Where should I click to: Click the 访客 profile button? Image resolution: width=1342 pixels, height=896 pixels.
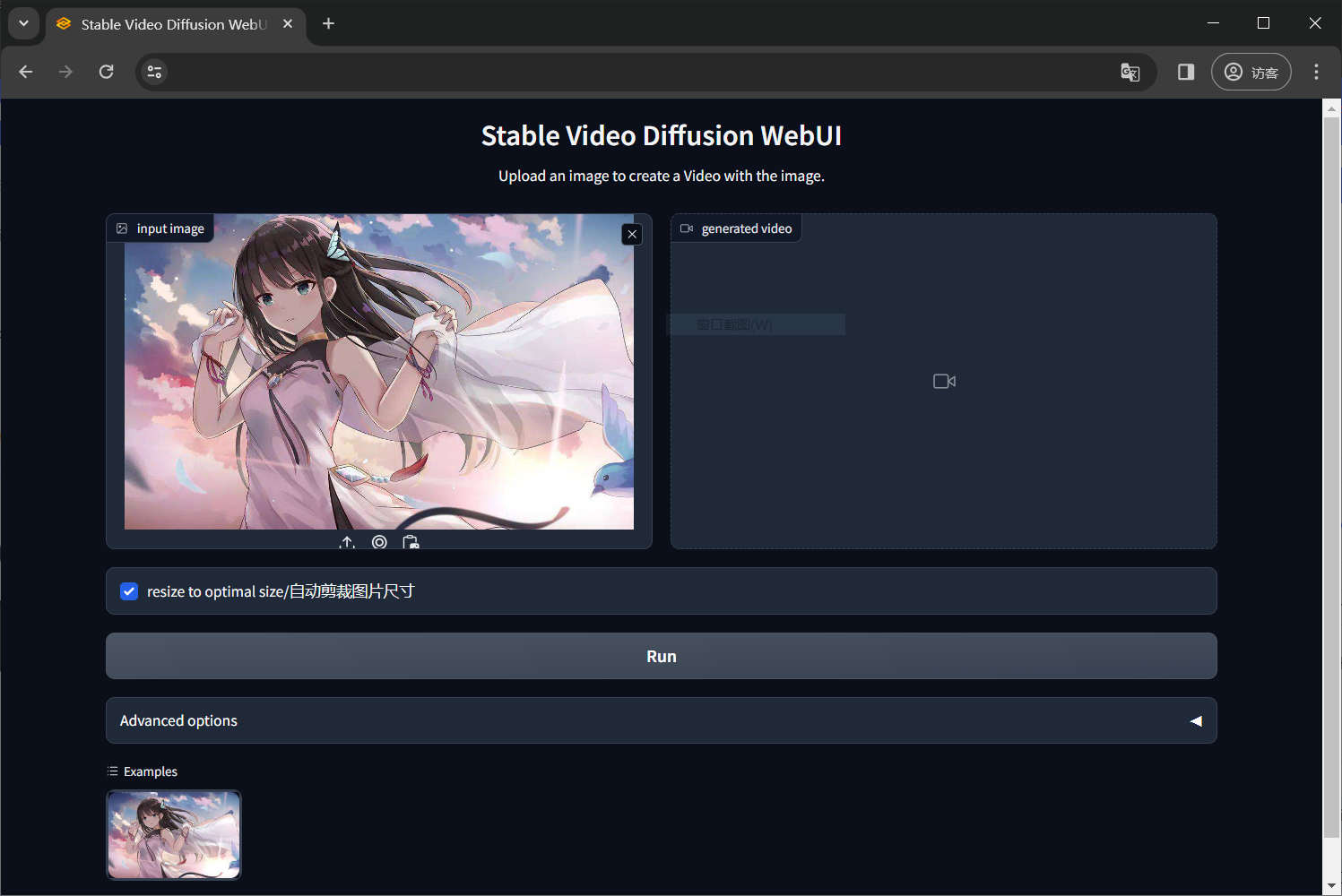click(x=1251, y=72)
